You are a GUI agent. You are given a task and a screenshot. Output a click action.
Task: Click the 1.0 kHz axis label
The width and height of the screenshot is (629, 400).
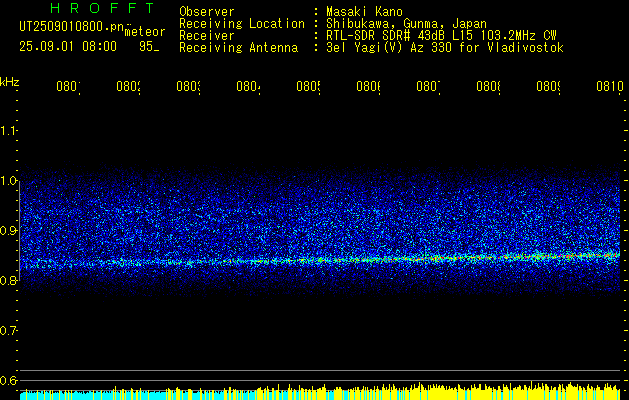click(8, 181)
